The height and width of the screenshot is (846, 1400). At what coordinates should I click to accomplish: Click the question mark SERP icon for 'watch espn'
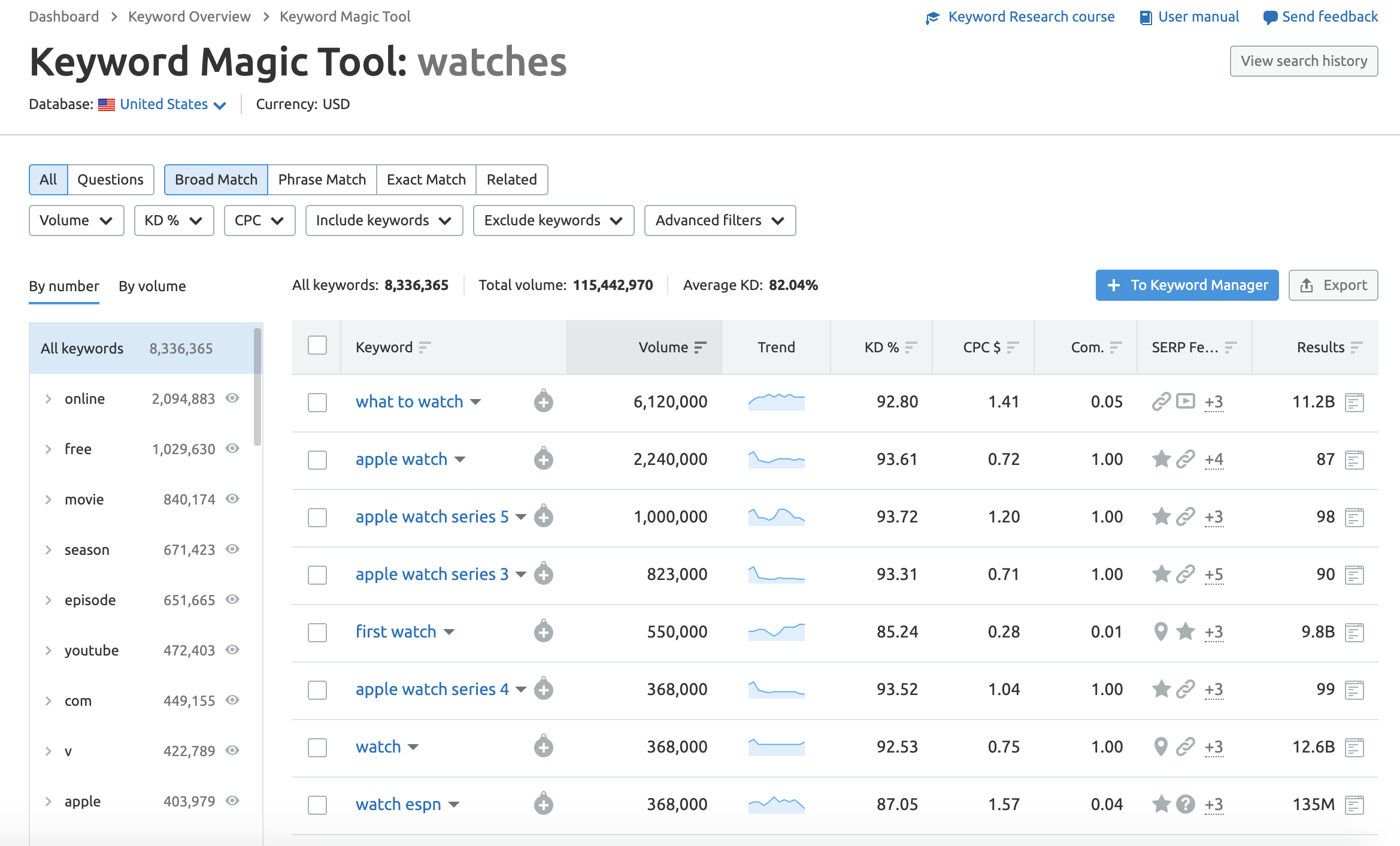coord(1185,804)
